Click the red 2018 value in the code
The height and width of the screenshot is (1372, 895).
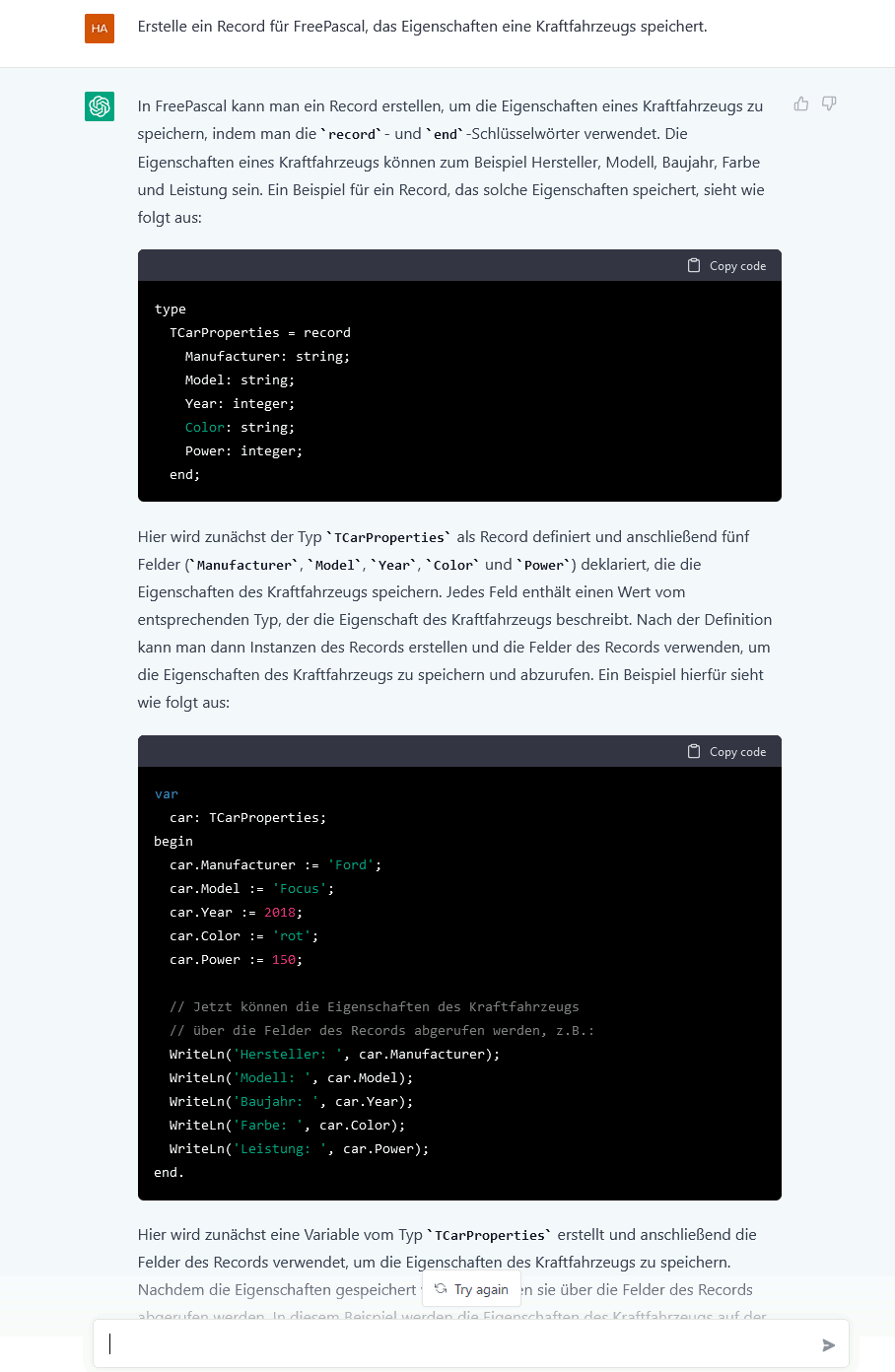pos(280,912)
